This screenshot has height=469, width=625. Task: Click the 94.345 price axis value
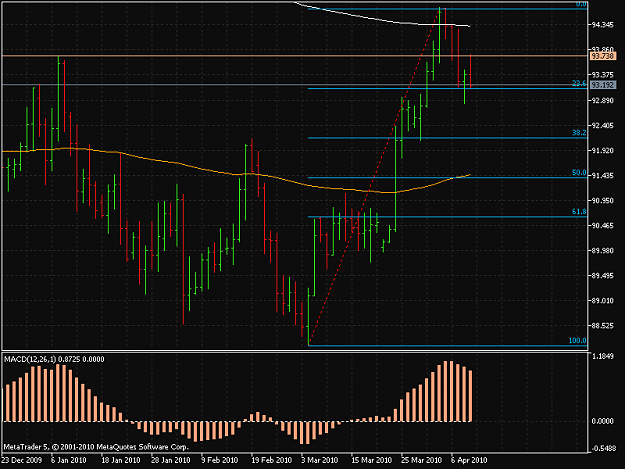pos(602,25)
